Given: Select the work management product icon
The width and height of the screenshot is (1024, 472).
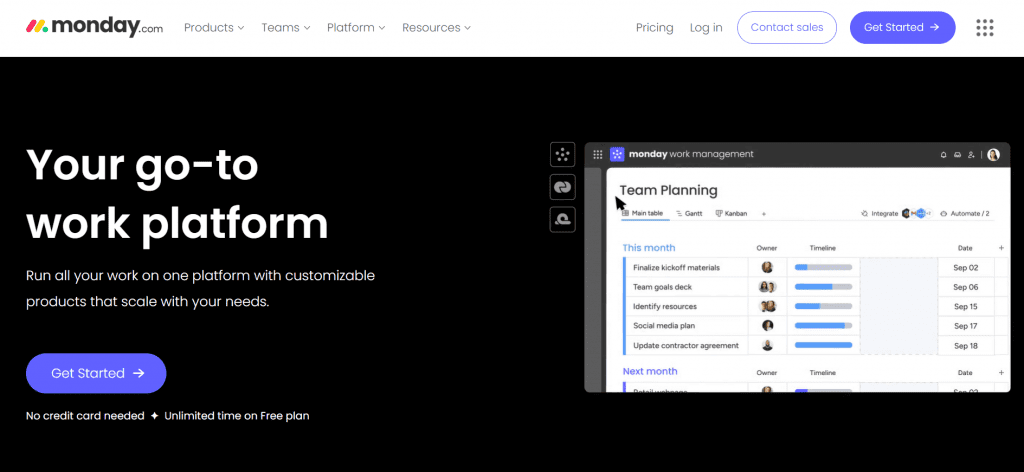Looking at the screenshot, I should [562, 155].
